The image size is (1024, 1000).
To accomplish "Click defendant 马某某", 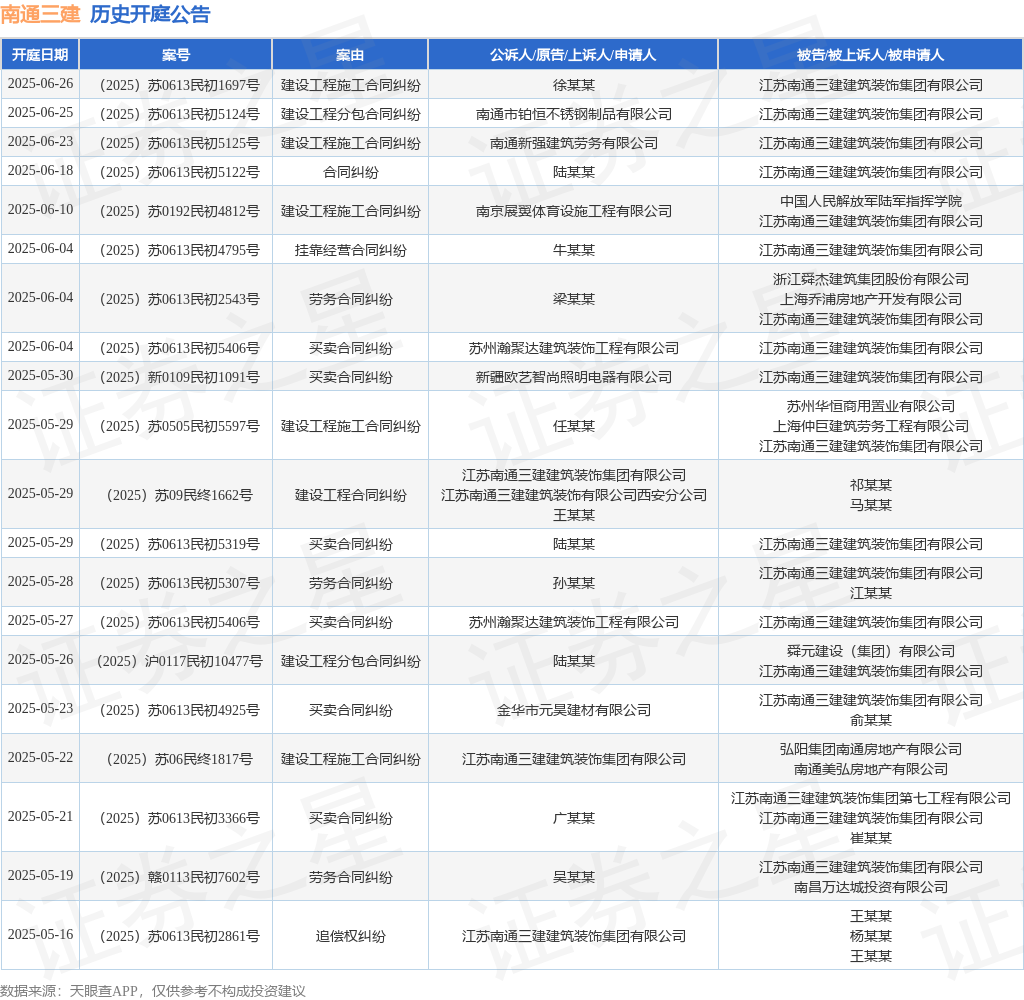I will pos(871,505).
